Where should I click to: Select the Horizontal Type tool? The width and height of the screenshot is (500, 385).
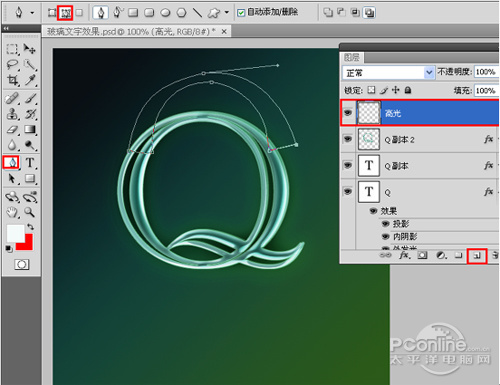click(30, 163)
